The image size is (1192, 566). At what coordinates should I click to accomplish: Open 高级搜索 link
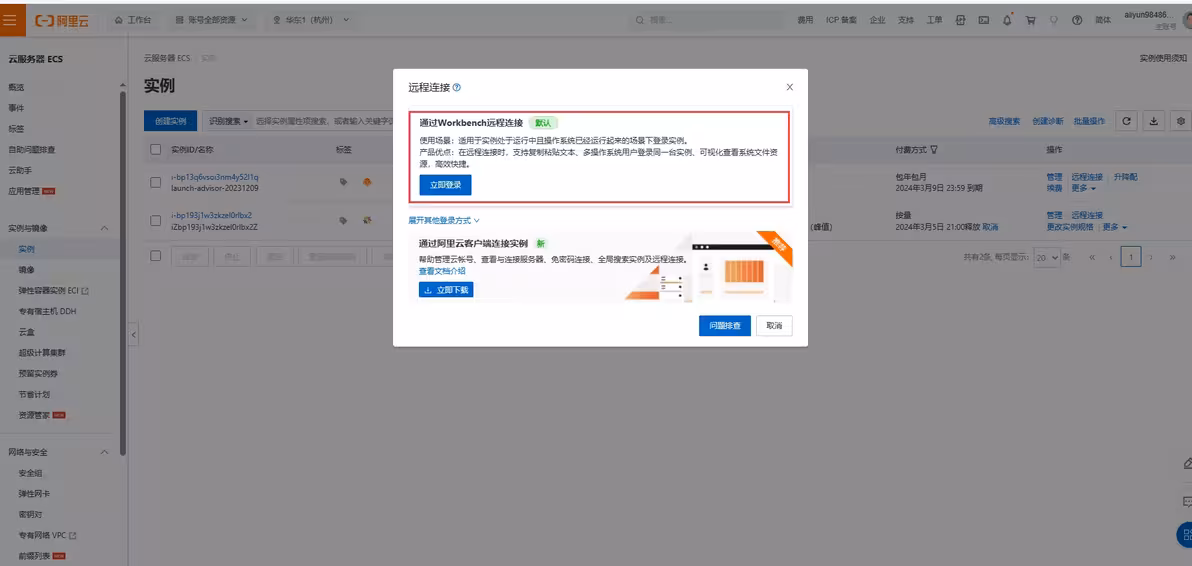point(1004,121)
